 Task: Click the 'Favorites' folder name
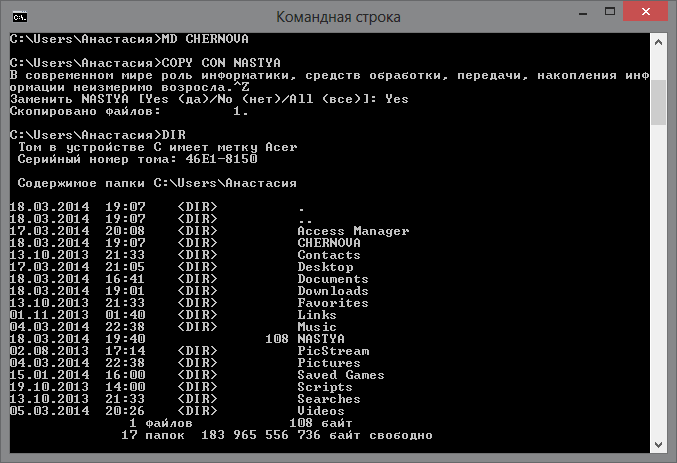[333, 303]
